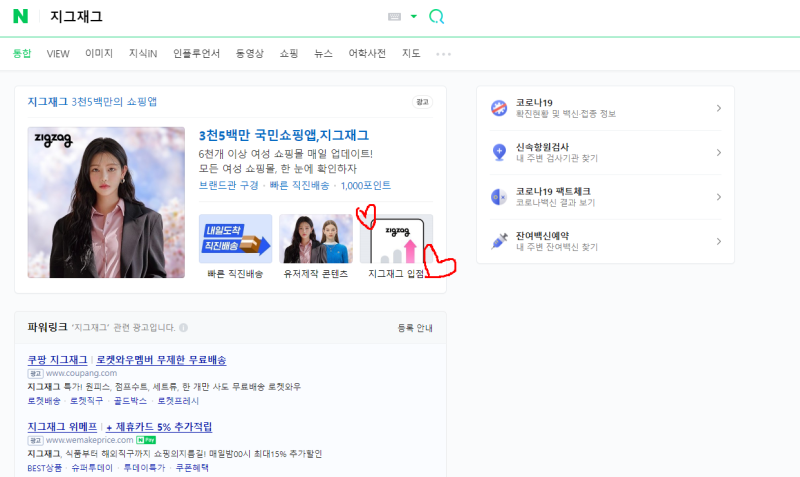800x477 pixels.
Task: Follow the 골드박스 sublink
Action: click(x=130, y=401)
